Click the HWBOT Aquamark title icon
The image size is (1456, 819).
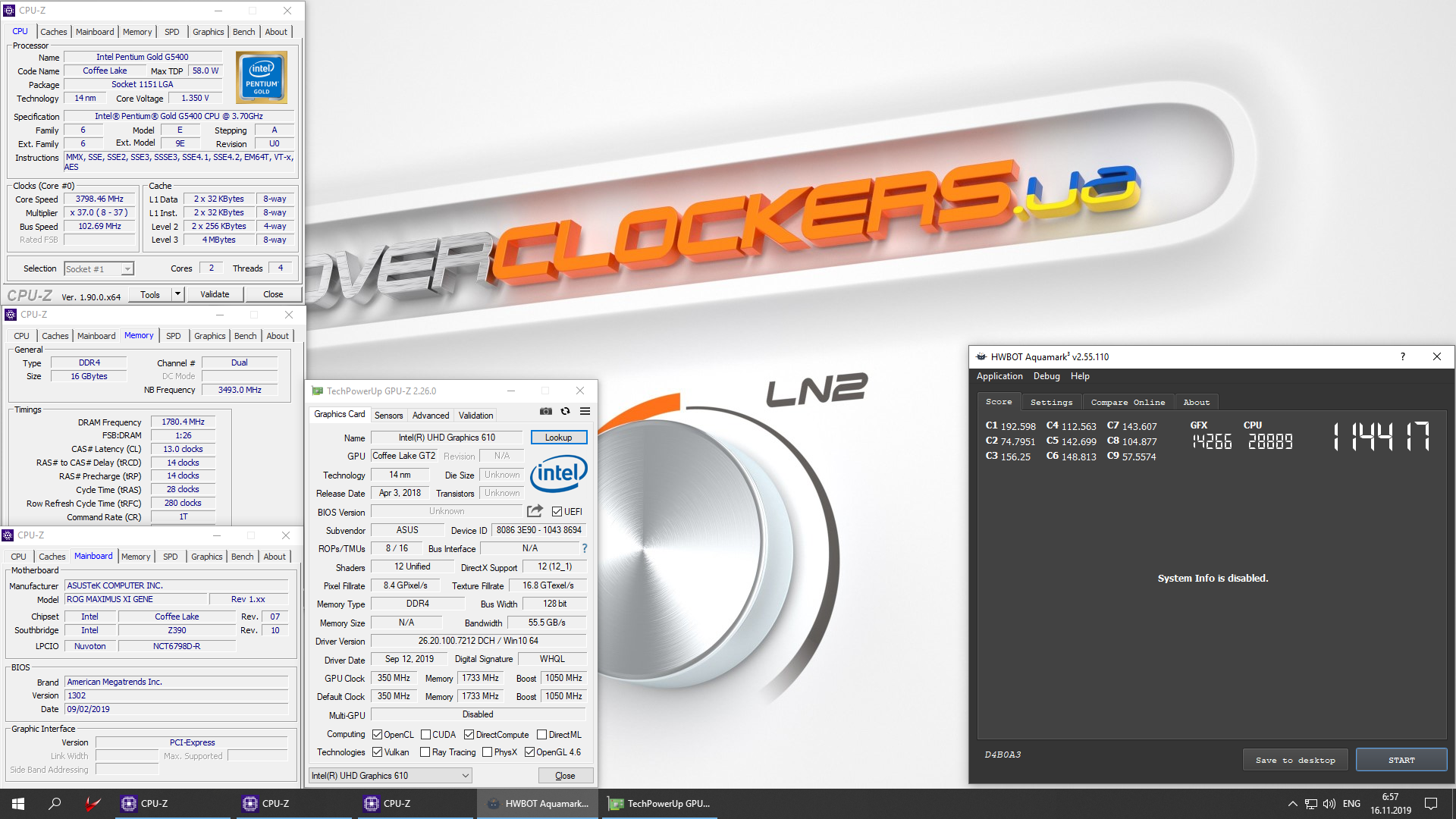(x=981, y=356)
